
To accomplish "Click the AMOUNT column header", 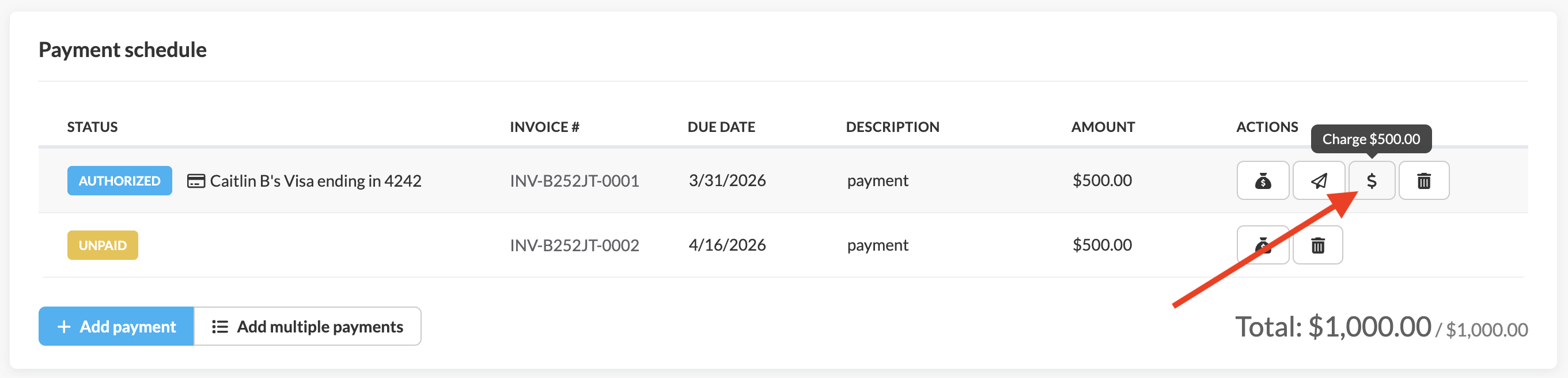I will click(x=1103, y=127).
